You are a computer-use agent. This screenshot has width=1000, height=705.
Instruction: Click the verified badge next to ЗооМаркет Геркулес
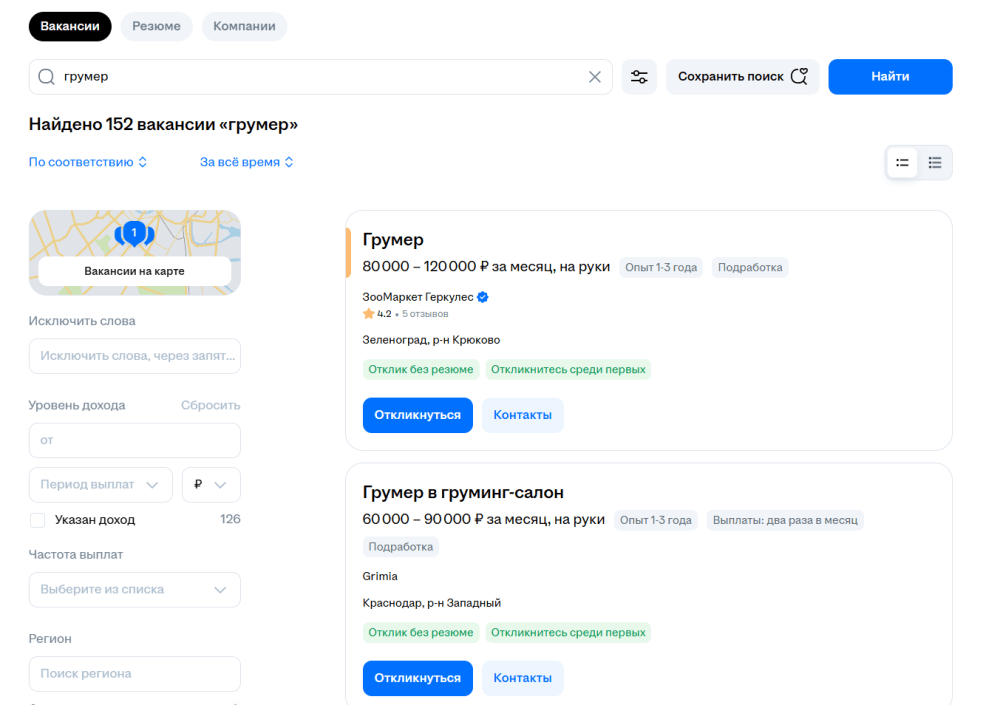482,297
